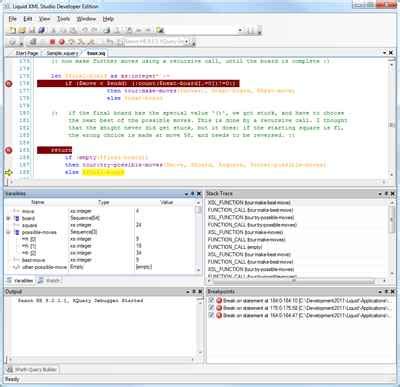Collapse the possible-moves variable node
Screen dimensions: 400x387
pos(8,232)
